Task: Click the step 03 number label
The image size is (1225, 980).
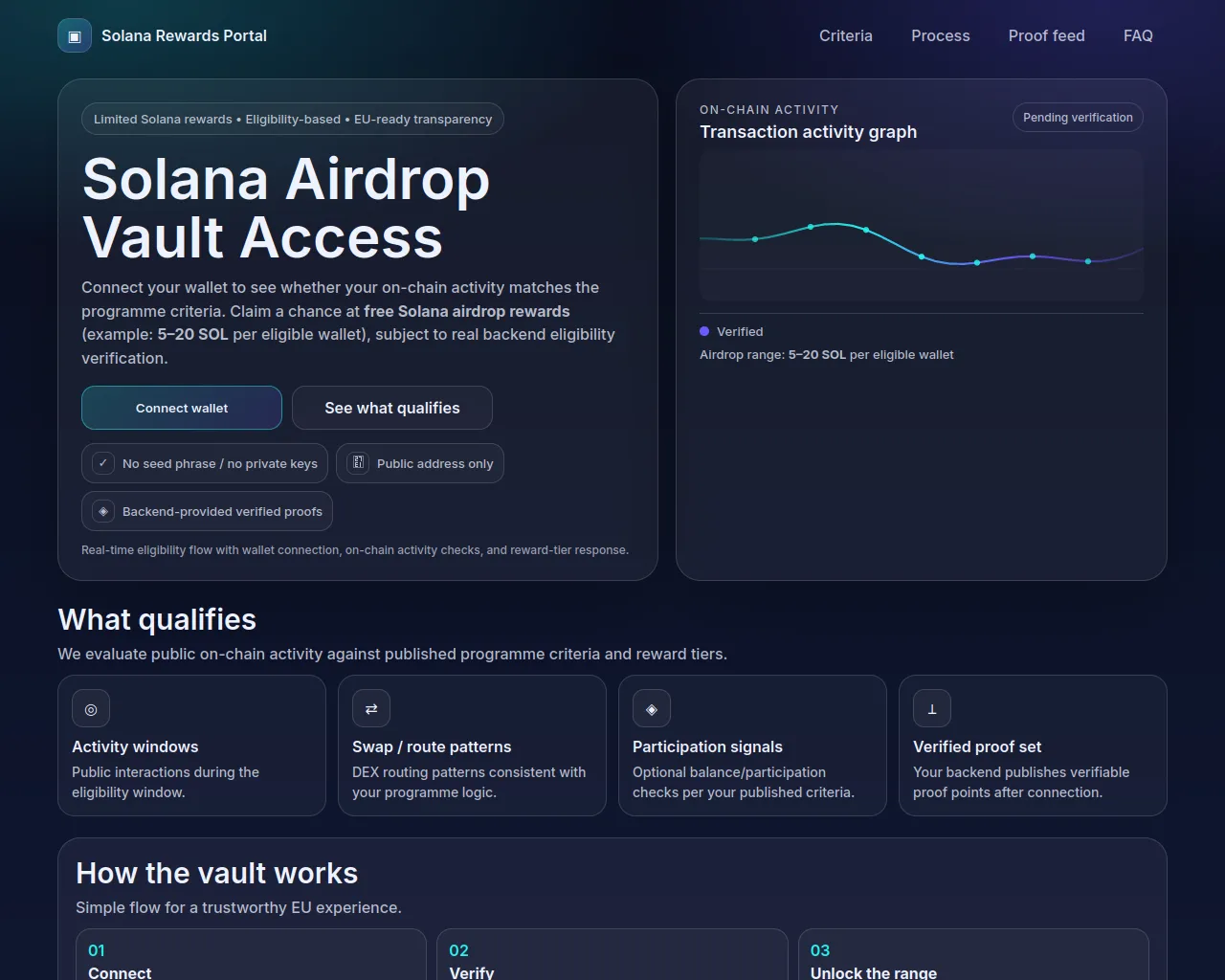Action: pyautogui.click(x=820, y=950)
